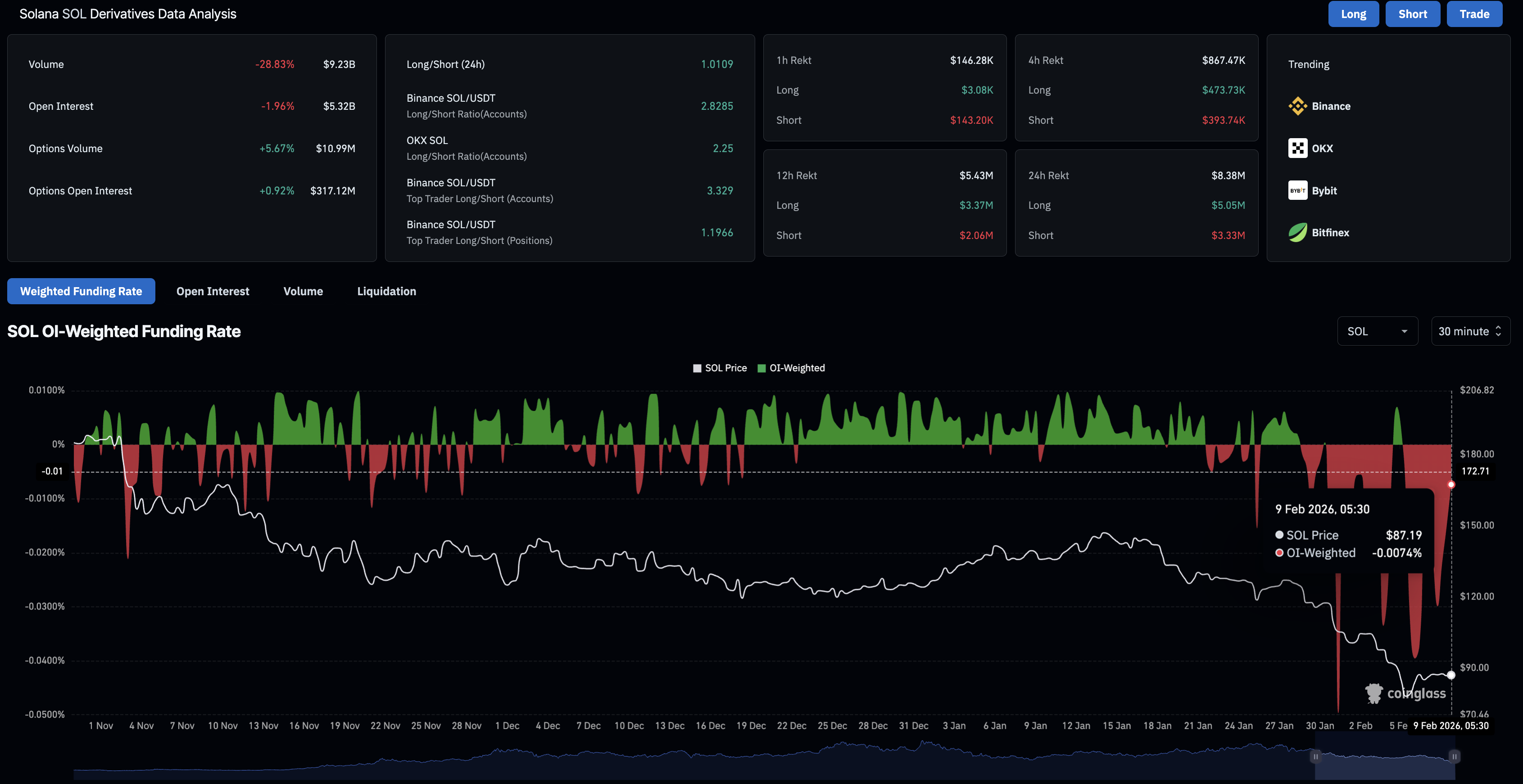Click the right range handle on the mini chart
1523x784 pixels.
click(1455, 756)
